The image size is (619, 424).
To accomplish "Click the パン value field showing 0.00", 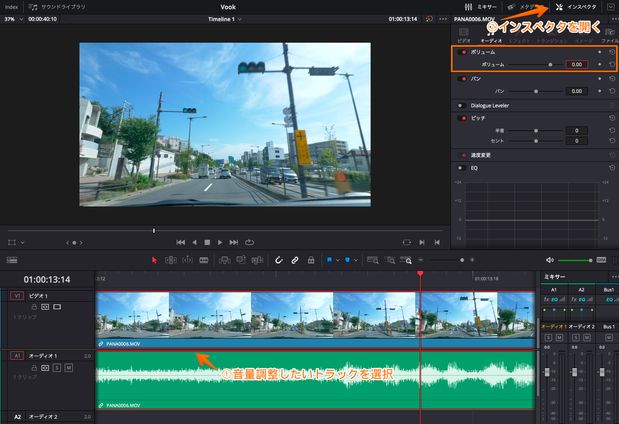I will click(x=576, y=91).
